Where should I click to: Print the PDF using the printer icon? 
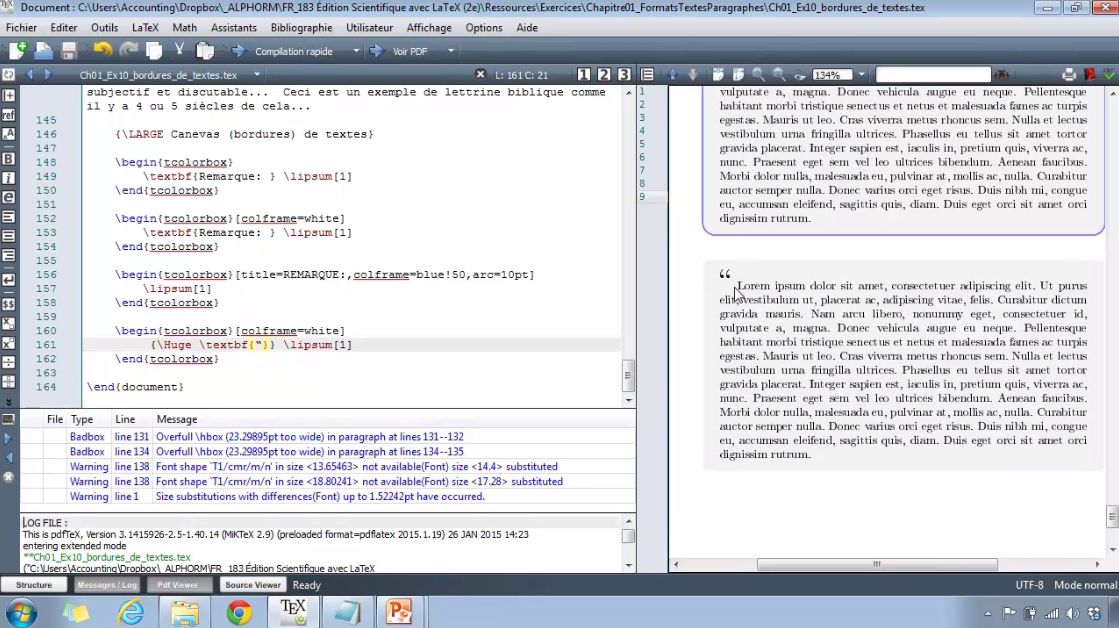point(1068,73)
